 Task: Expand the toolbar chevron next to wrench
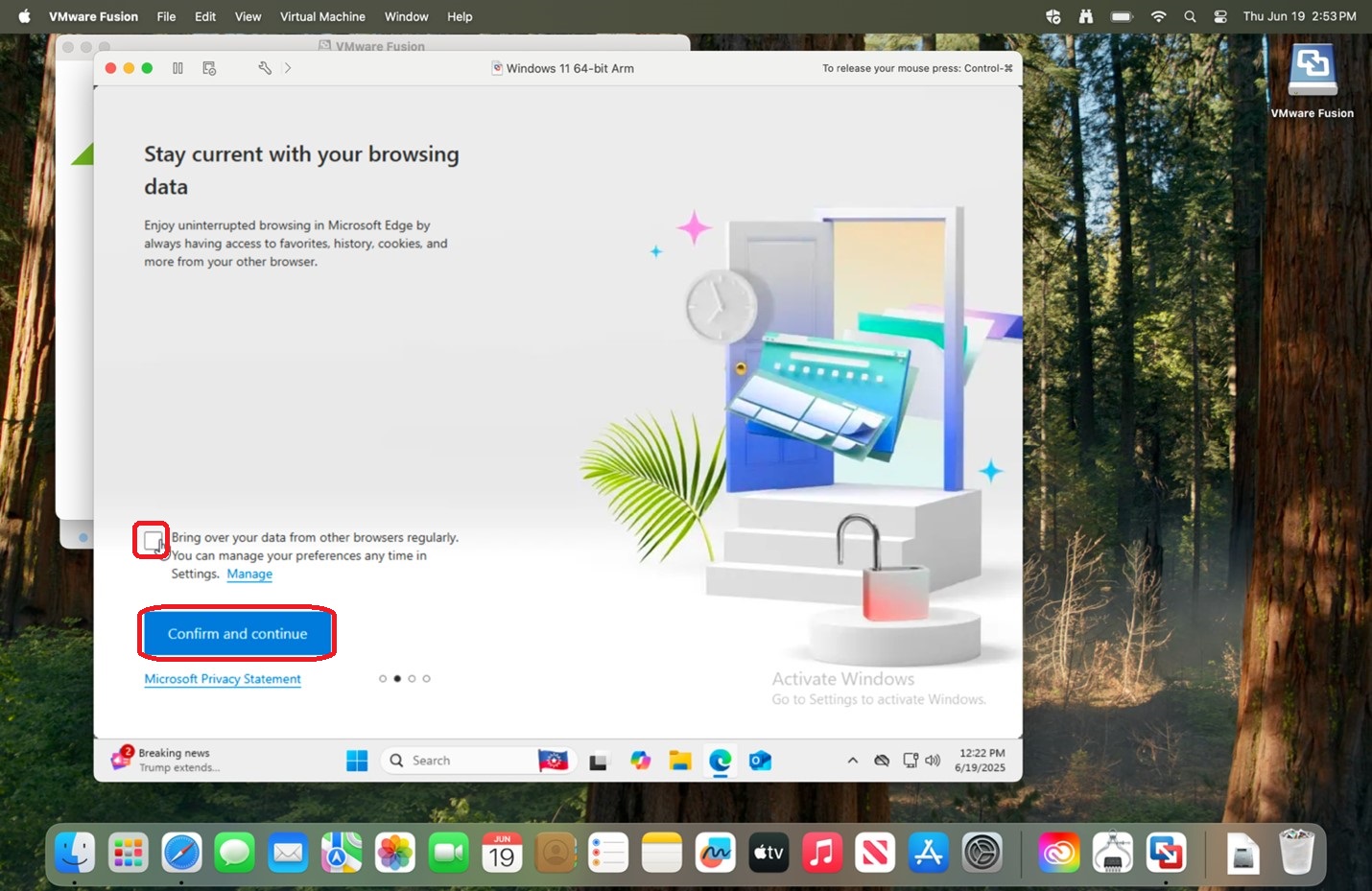tap(288, 68)
